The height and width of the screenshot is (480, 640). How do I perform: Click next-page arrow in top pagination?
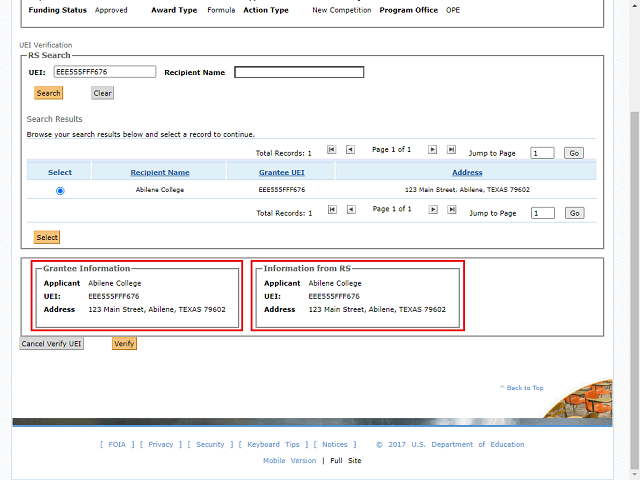[x=433, y=150]
